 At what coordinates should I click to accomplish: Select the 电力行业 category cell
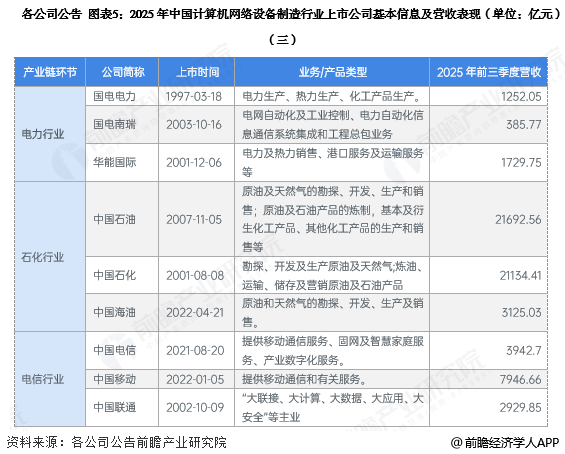[50, 134]
